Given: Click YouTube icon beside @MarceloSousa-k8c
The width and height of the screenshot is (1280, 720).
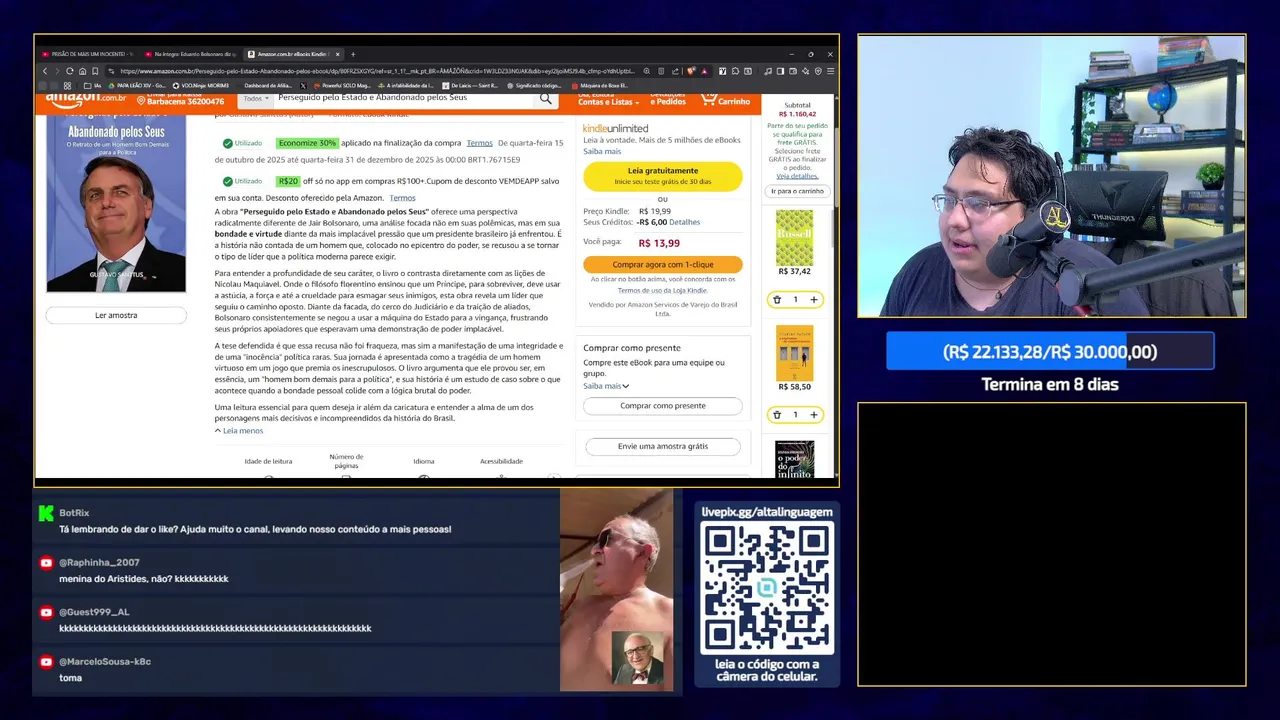Looking at the screenshot, I should click(x=46, y=662).
